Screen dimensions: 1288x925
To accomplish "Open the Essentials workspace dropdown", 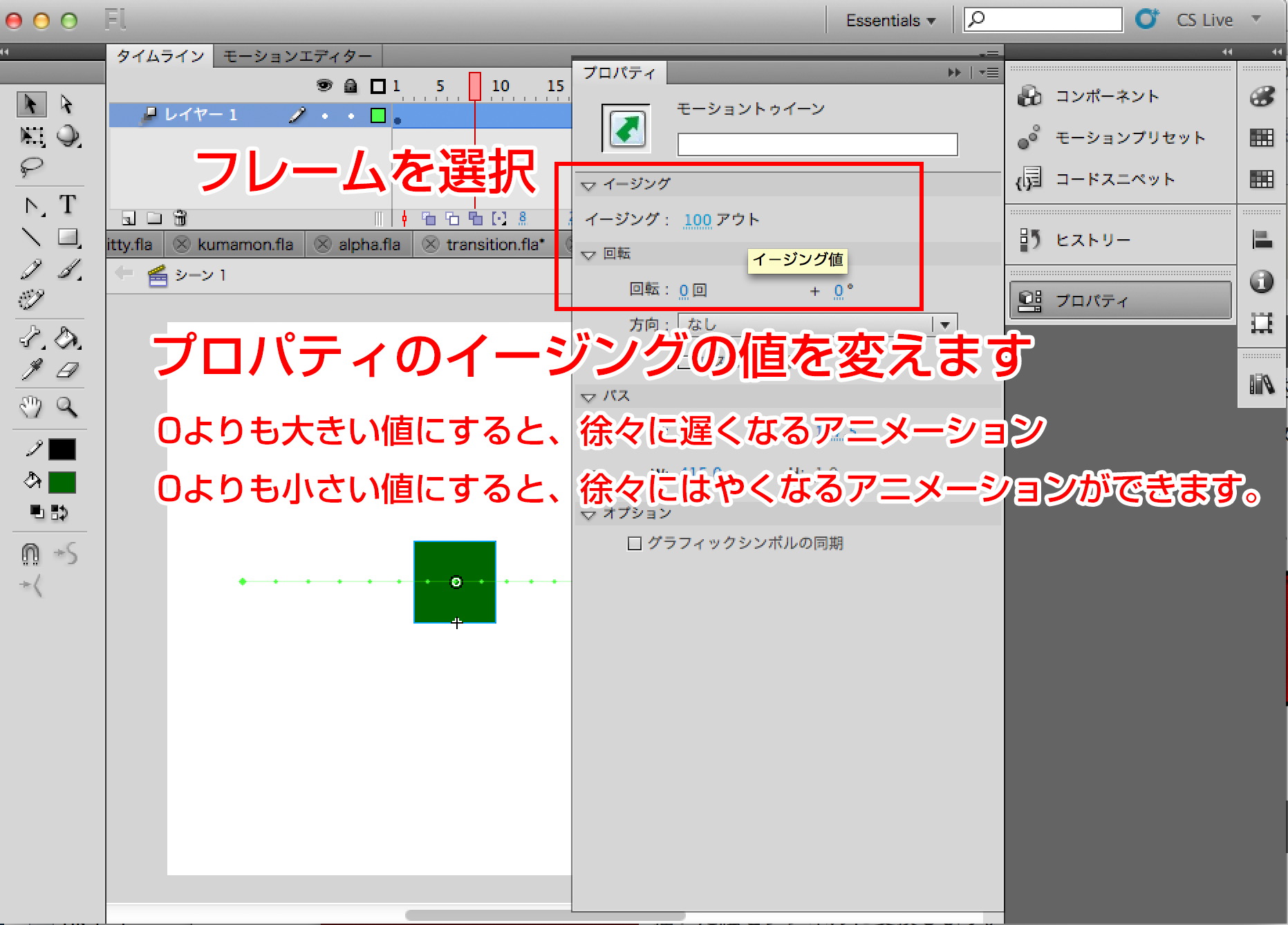I will pos(890,21).
